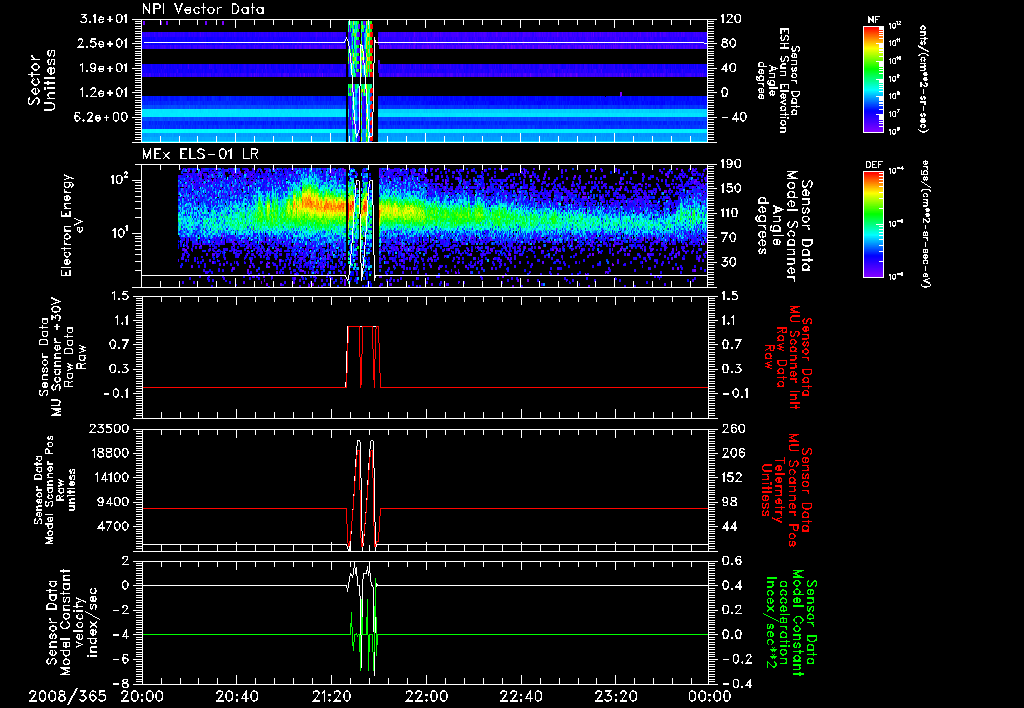Click the 21:20 time axis label
1024x708 pixels.
[x=333, y=696]
